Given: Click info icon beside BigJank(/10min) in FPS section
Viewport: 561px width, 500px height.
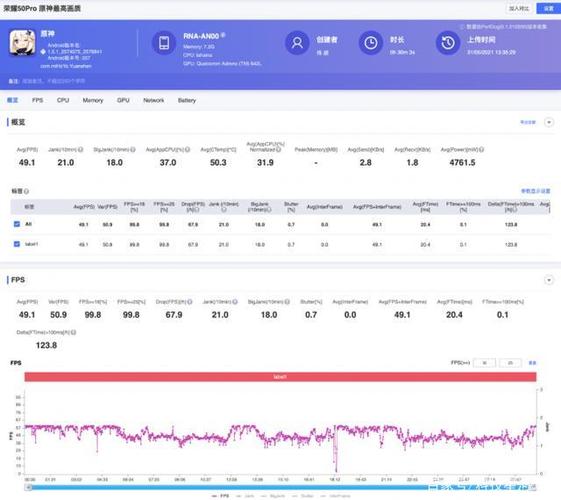Looking at the screenshot, I should click(287, 302).
